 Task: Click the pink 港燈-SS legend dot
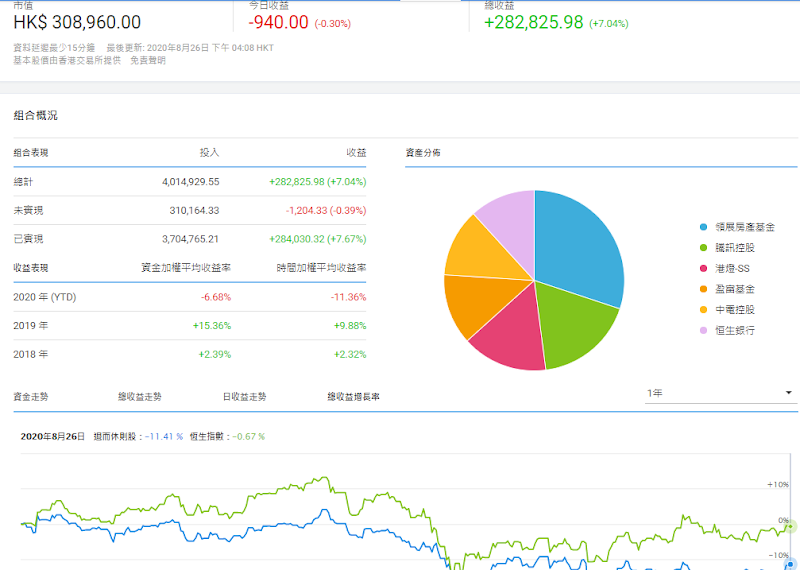click(704, 268)
